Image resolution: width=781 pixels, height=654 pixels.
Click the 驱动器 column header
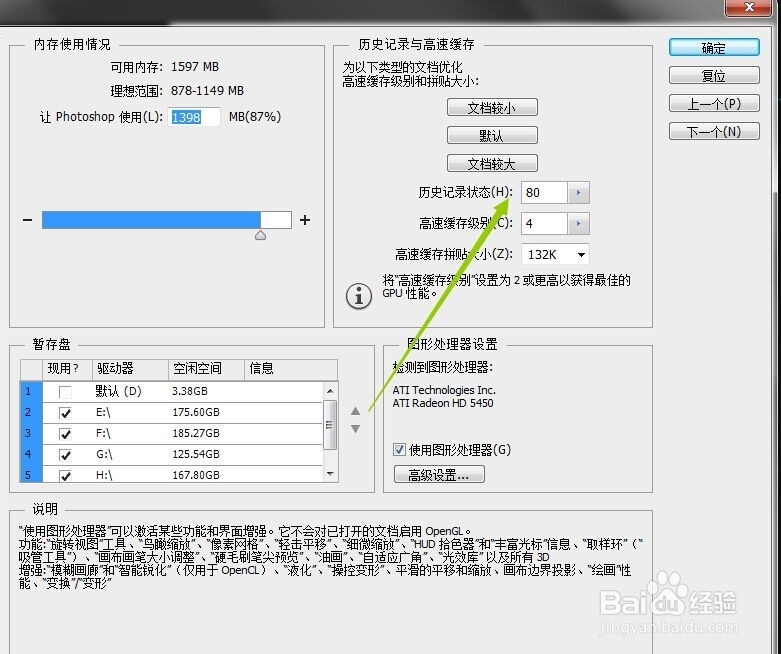(x=130, y=369)
